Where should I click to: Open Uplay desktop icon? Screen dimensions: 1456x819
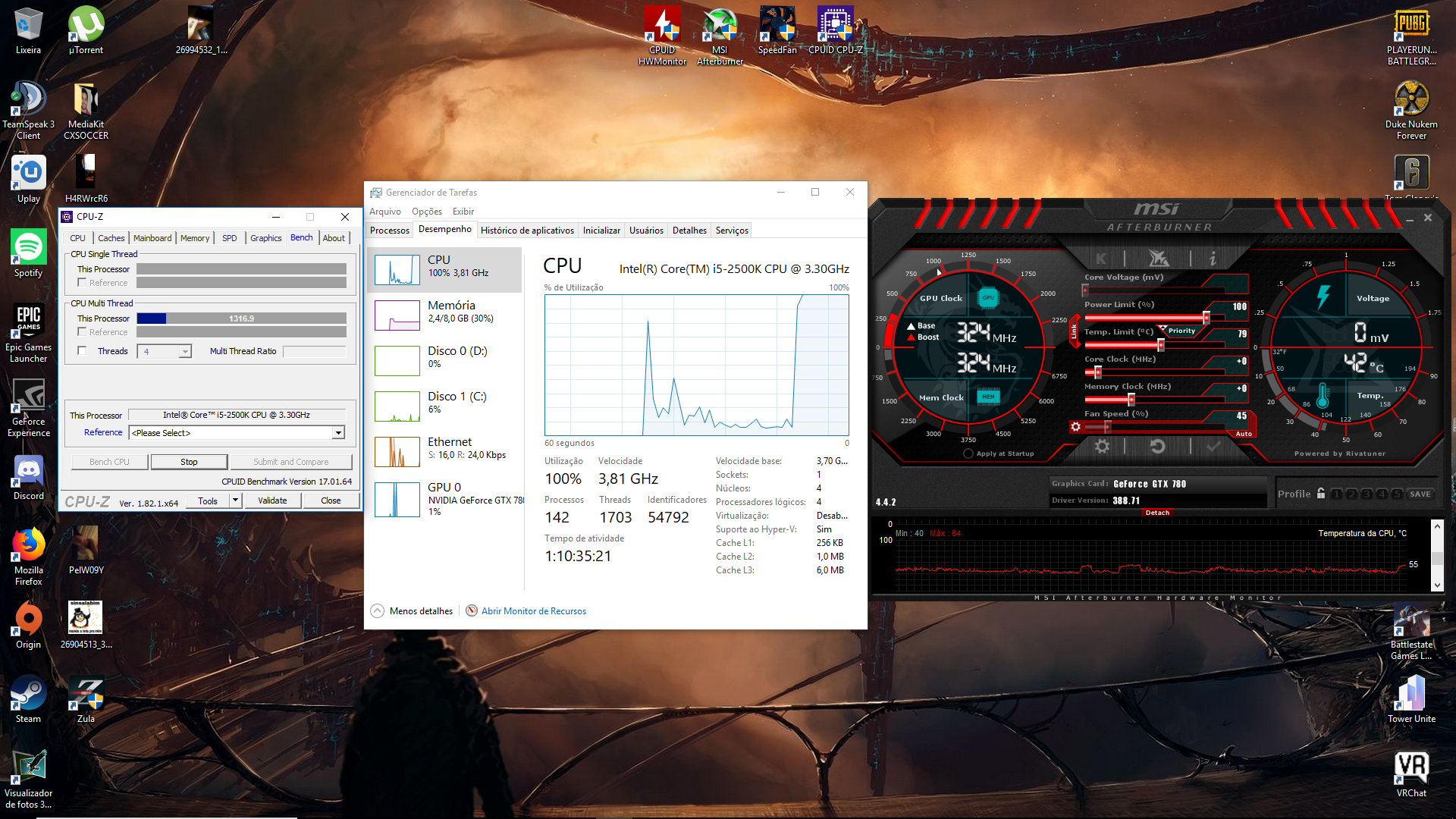(x=28, y=179)
